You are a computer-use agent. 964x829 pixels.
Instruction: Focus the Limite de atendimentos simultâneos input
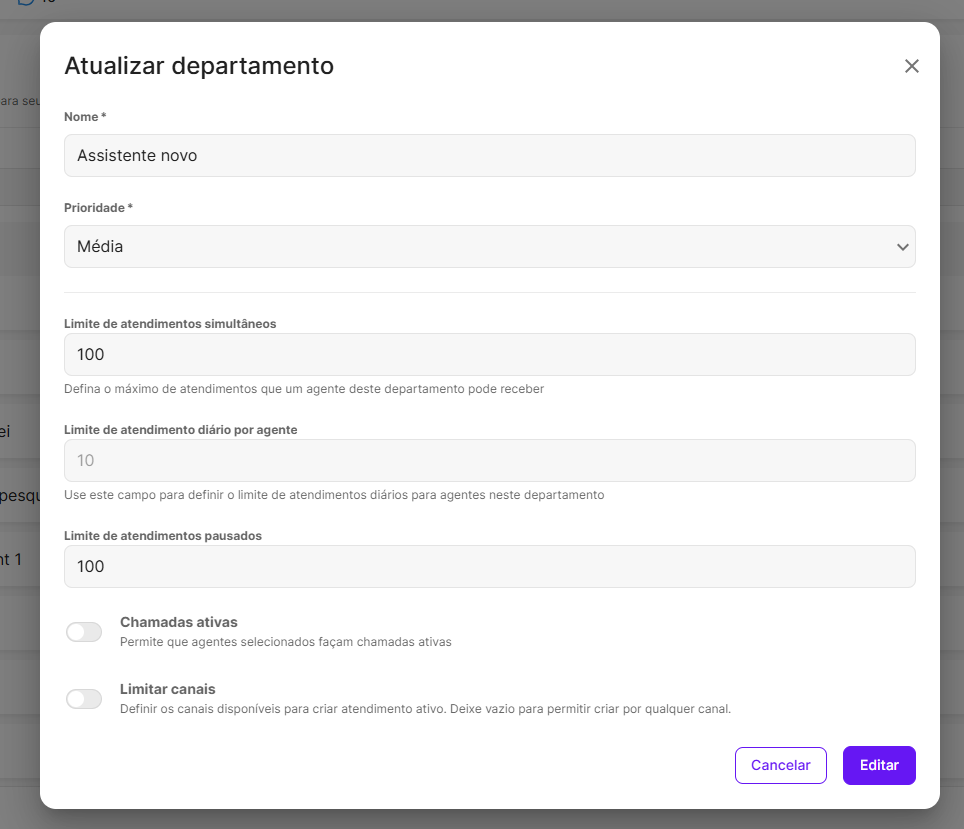[x=489, y=355]
